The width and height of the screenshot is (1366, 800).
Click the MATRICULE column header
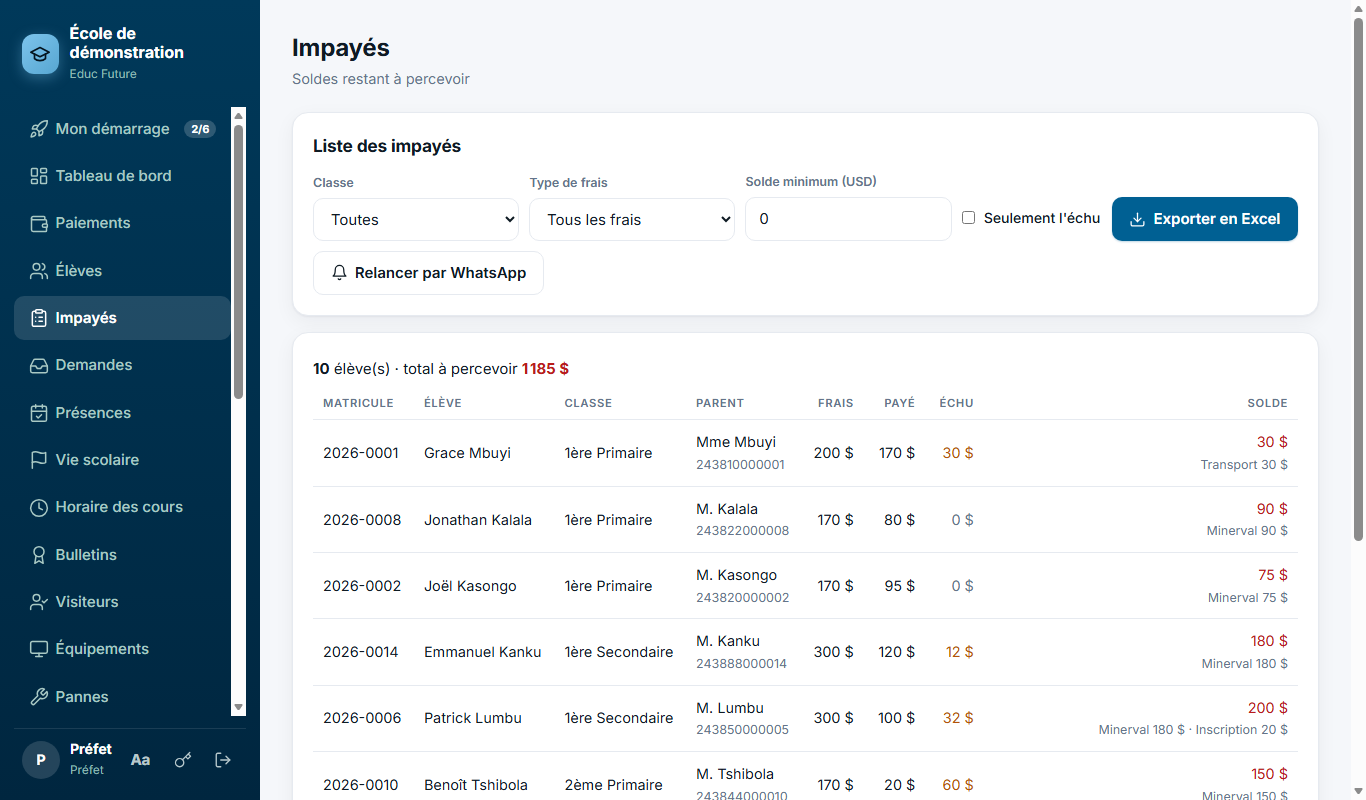coord(358,403)
